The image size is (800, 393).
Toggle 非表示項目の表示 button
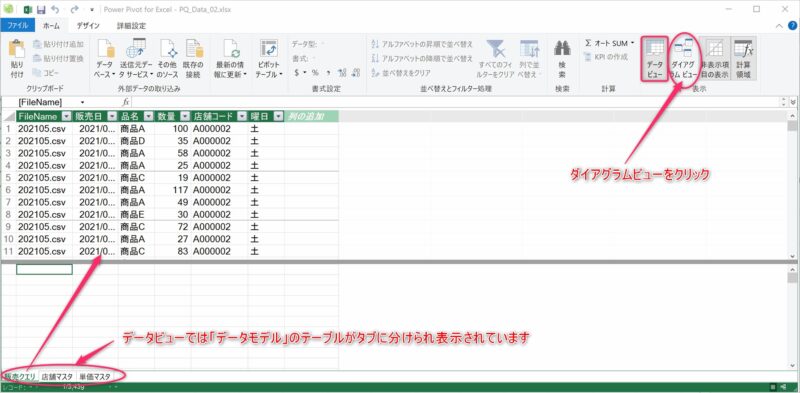pyautogui.click(x=714, y=49)
